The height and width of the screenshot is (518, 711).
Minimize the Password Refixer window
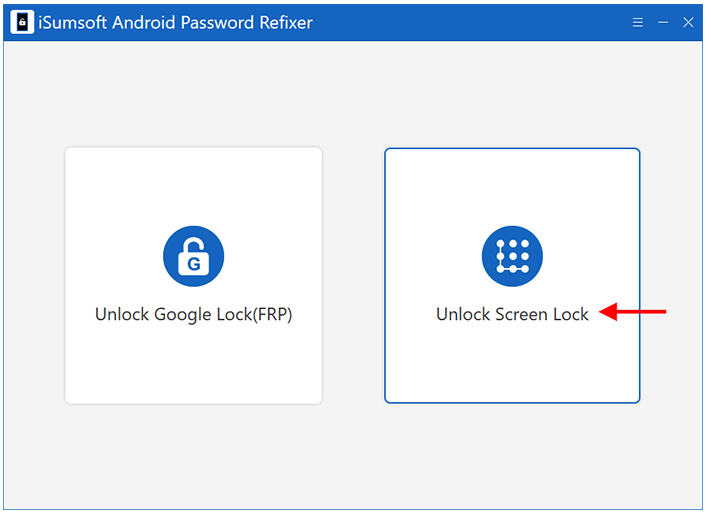pyautogui.click(x=663, y=22)
